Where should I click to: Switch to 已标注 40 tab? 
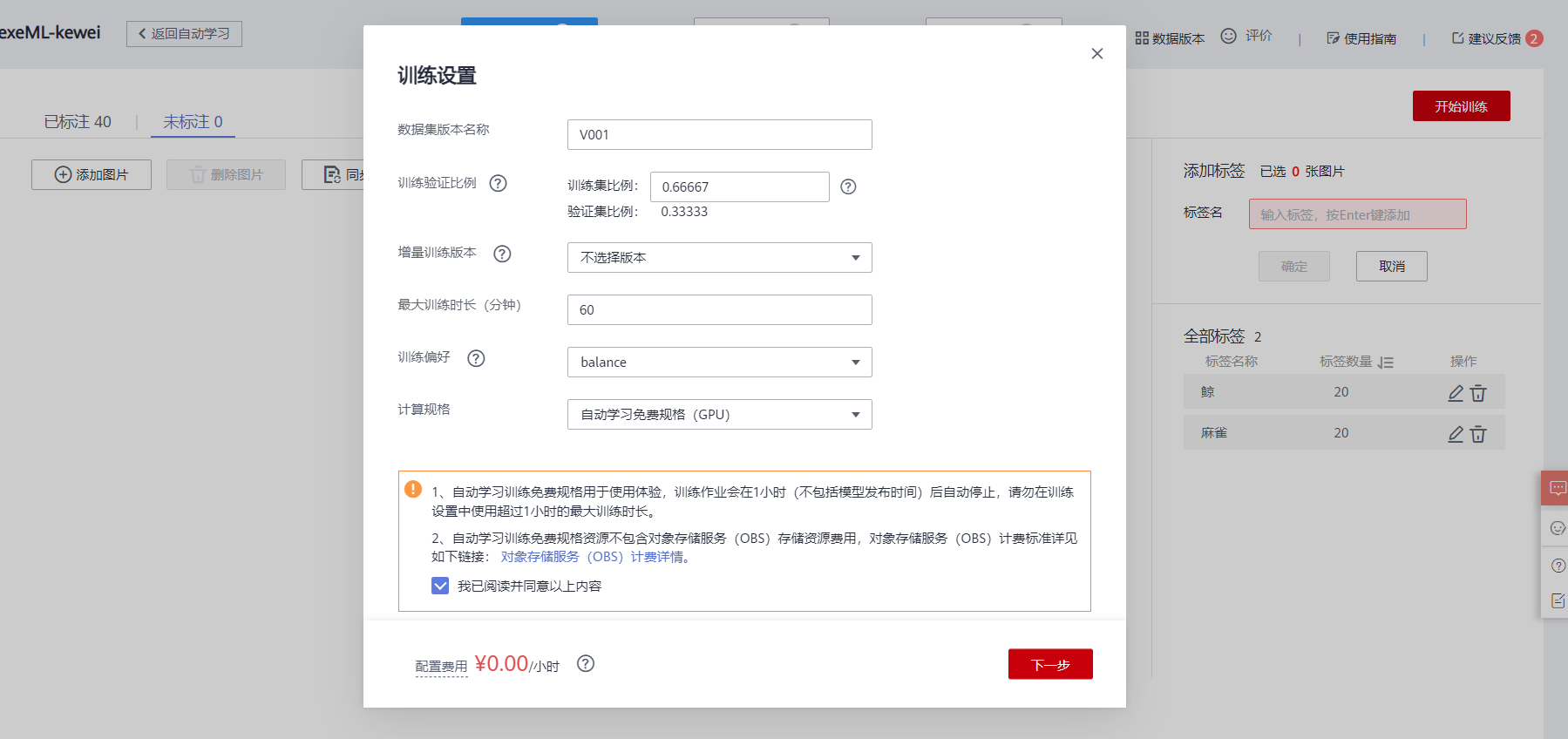(x=78, y=122)
